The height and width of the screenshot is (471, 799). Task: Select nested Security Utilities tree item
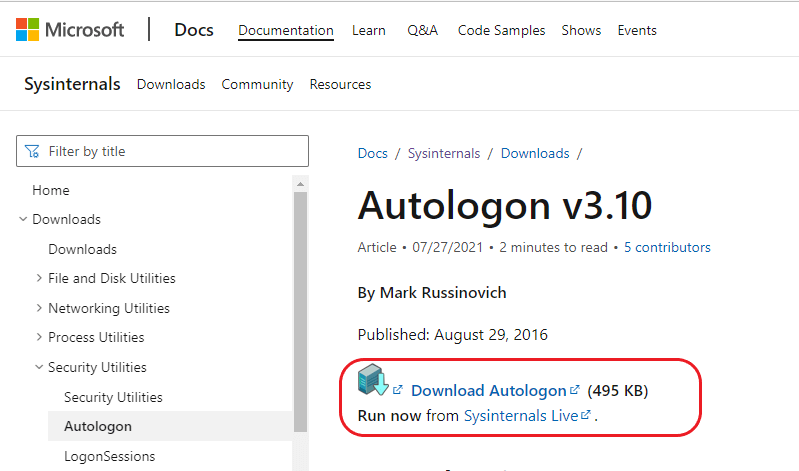(113, 397)
